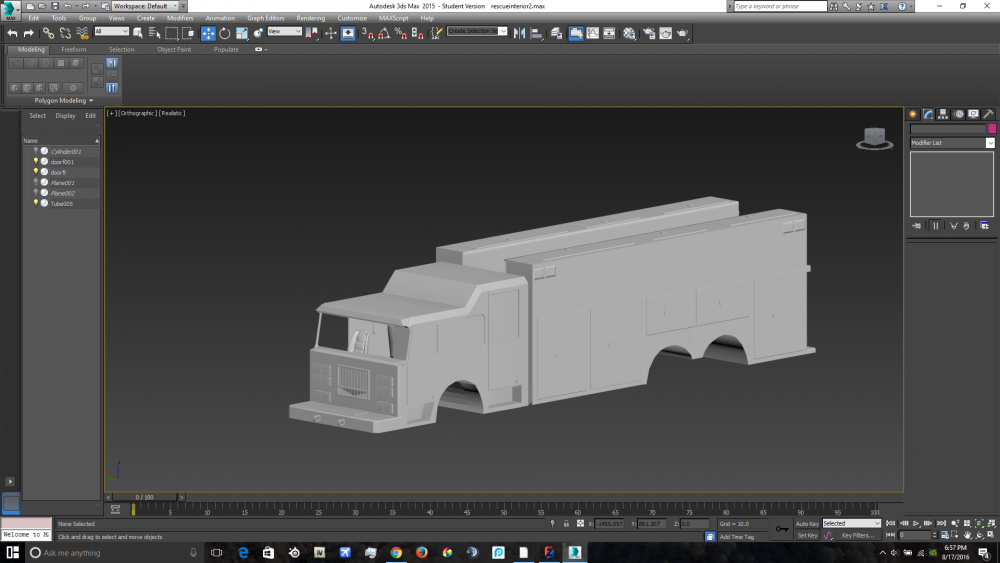The image size is (1000, 563).
Task: Select the Move transform tool
Action: 208,33
